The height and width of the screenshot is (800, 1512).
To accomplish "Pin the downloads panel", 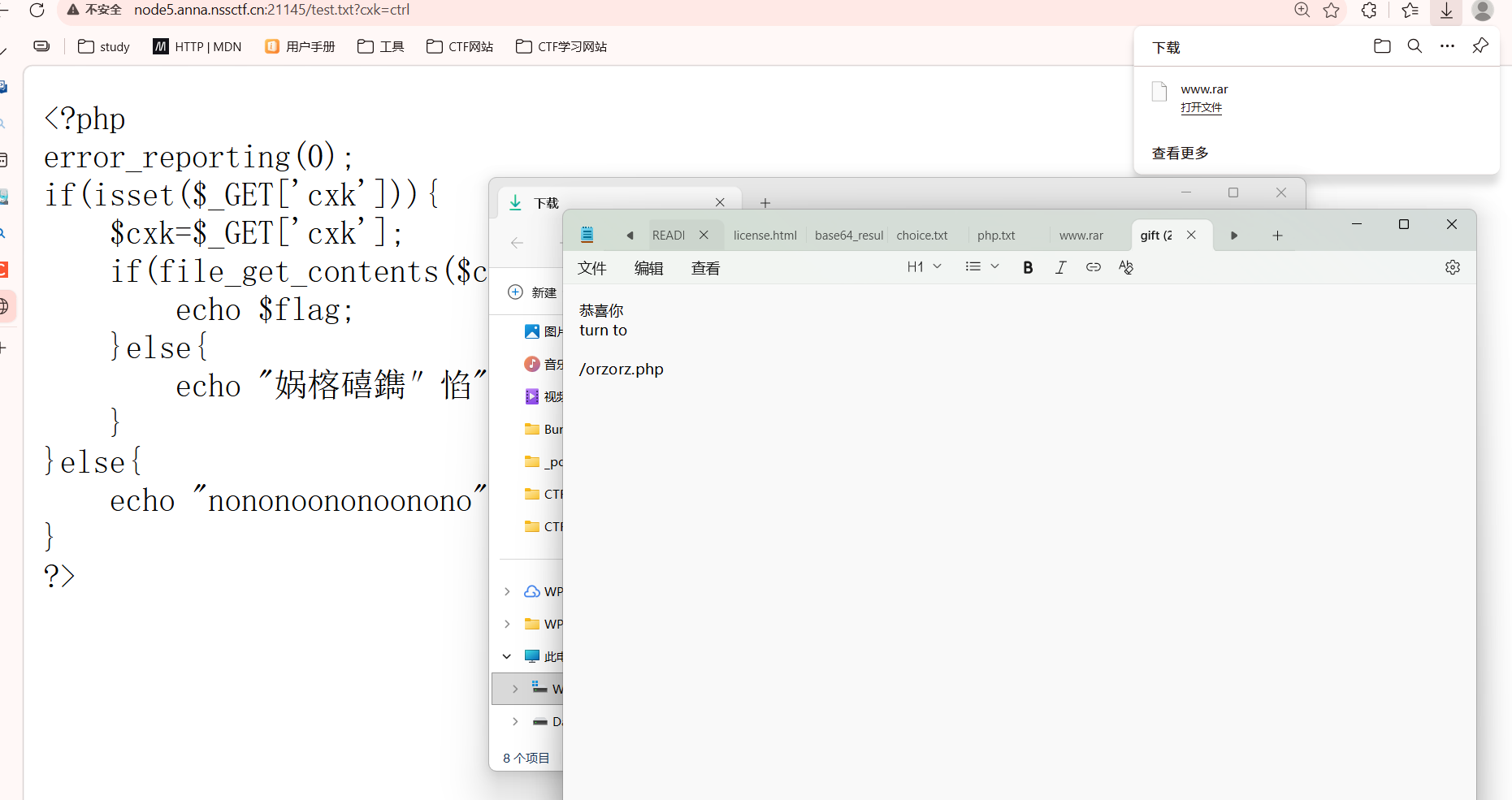I will point(1480,46).
